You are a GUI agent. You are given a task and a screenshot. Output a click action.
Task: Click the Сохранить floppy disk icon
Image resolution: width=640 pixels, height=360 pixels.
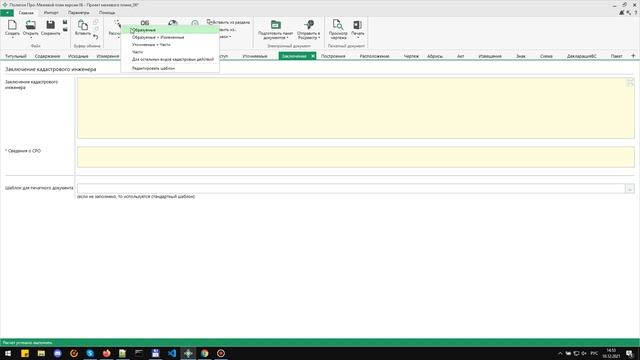(50, 25)
